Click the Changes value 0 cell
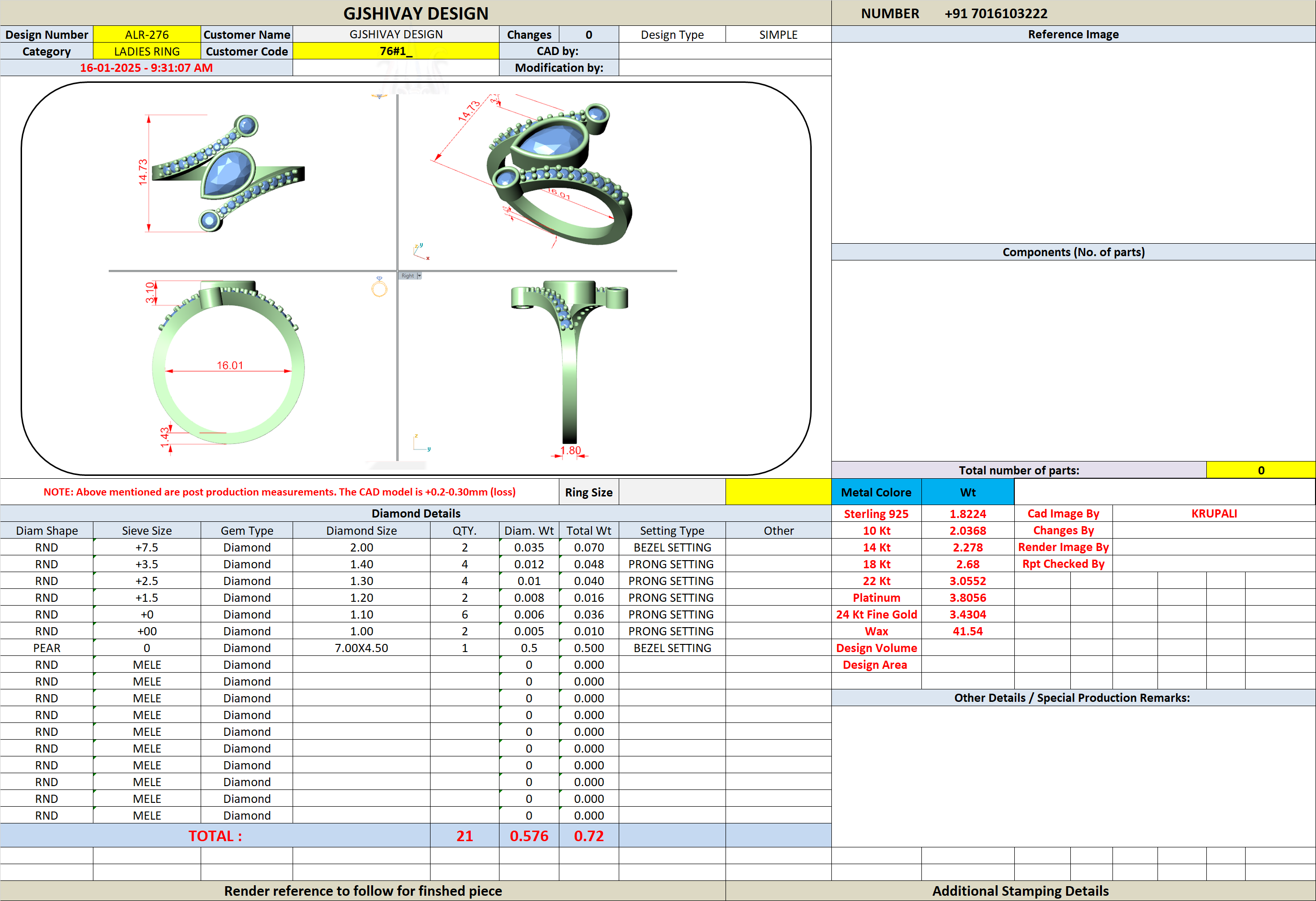The width and height of the screenshot is (1316, 901). coord(589,34)
